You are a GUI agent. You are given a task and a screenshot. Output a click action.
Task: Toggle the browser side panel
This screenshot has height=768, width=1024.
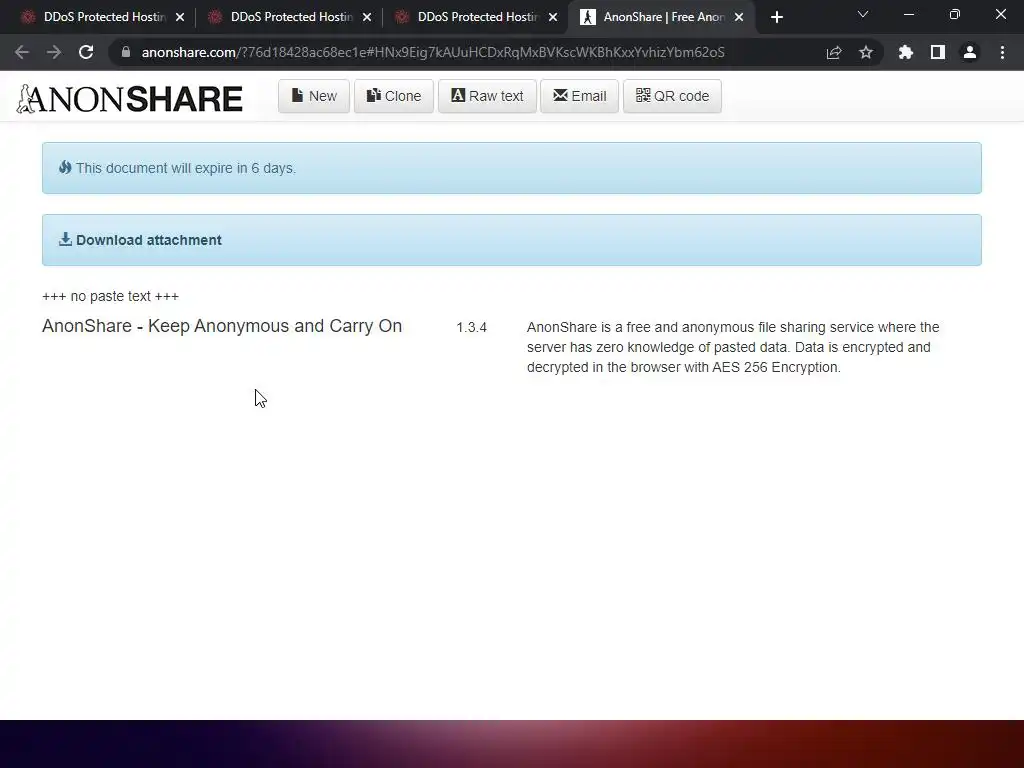coord(938,52)
